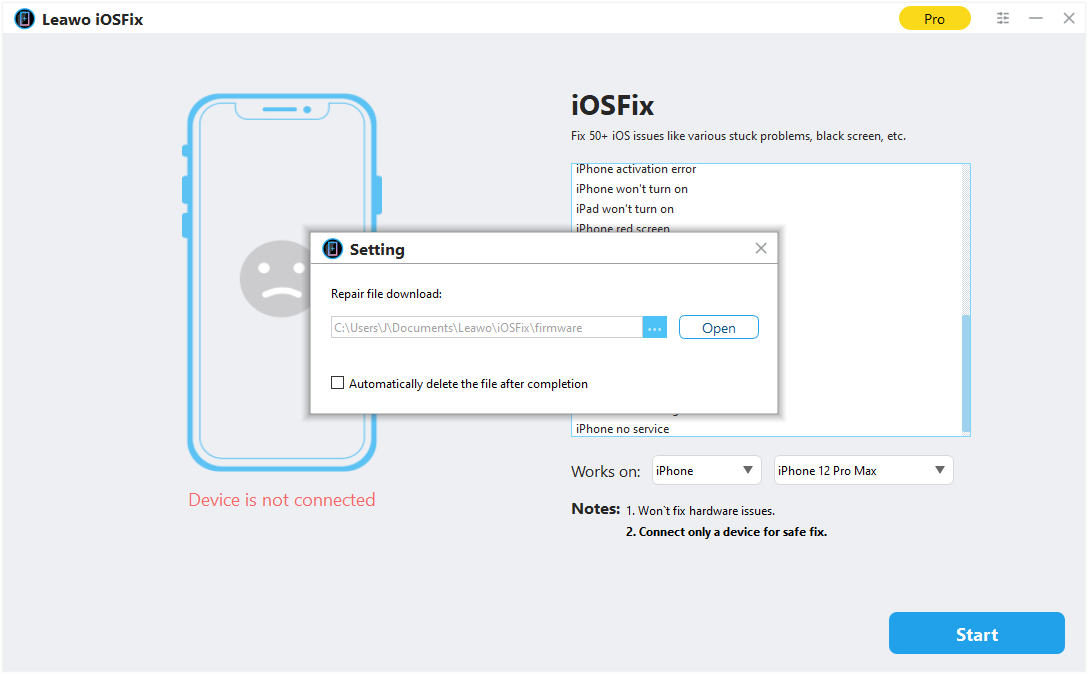The width and height of the screenshot is (1088, 674).
Task: Expand the iPhone device type dropdown
Action: (x=706, y=471)
